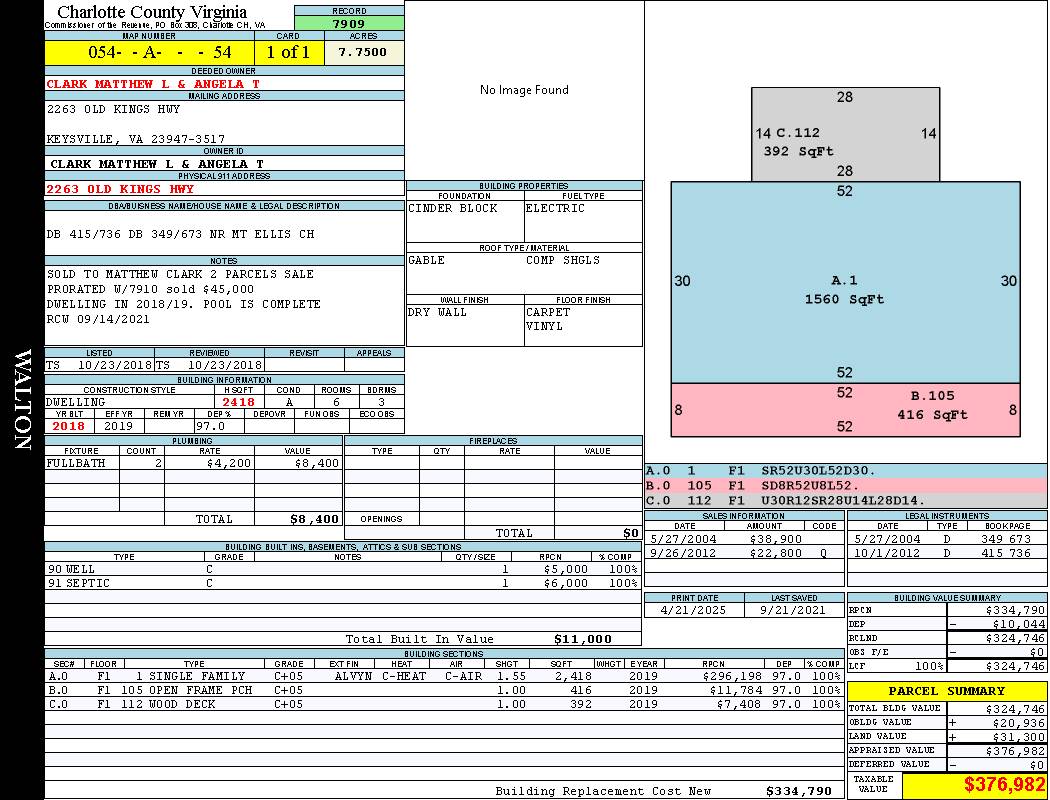Viewport: 1050px width, 800px height.
Task: Click legal instrument book/page 349 673
Action: click(x=1006, y=539)
